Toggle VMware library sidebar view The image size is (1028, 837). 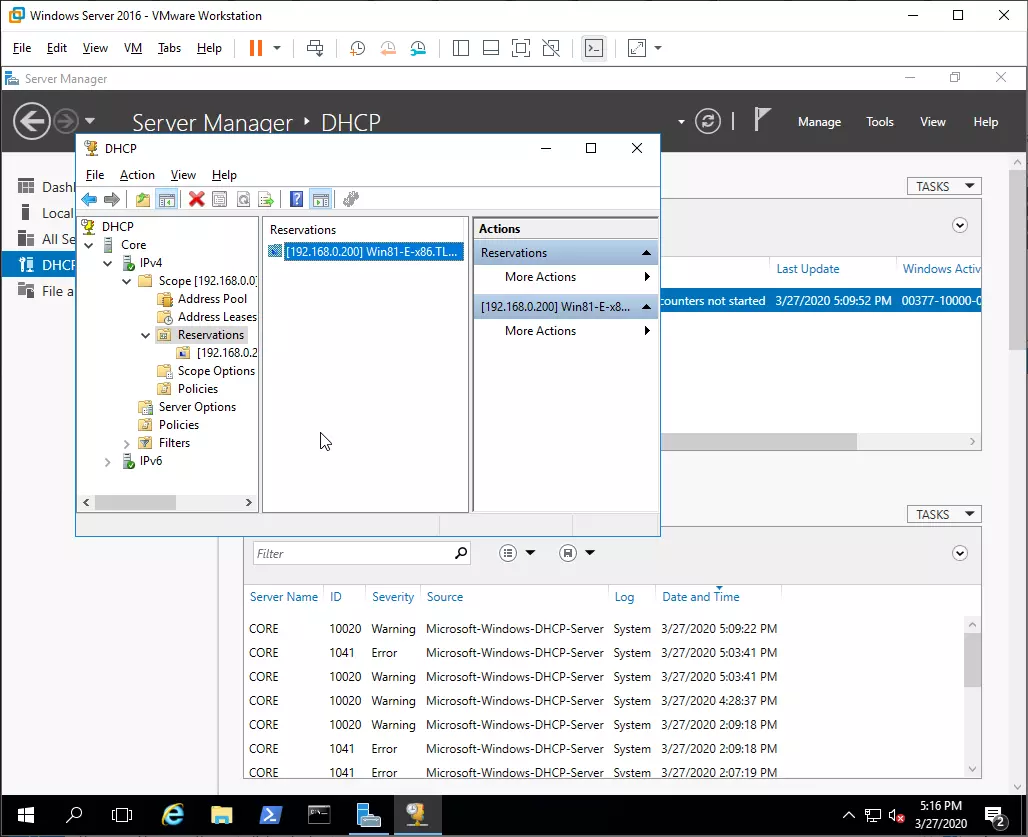coord(461,48)
